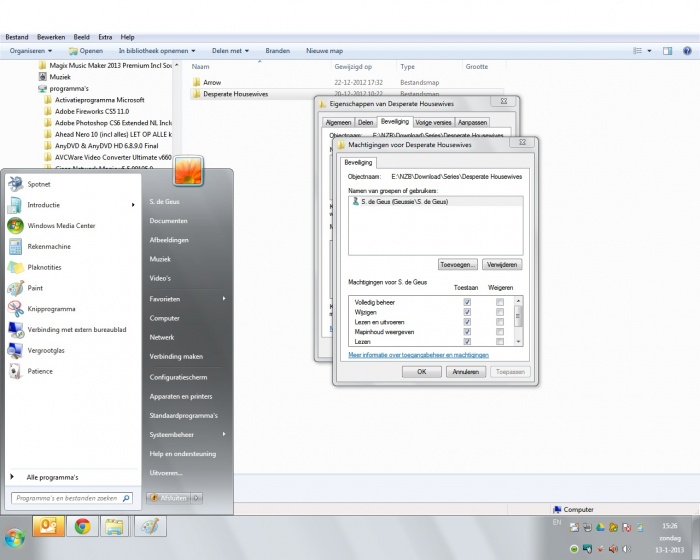
Task: Uncheck Toestaan for Mapinhoud weergeven
Action: 467,332
